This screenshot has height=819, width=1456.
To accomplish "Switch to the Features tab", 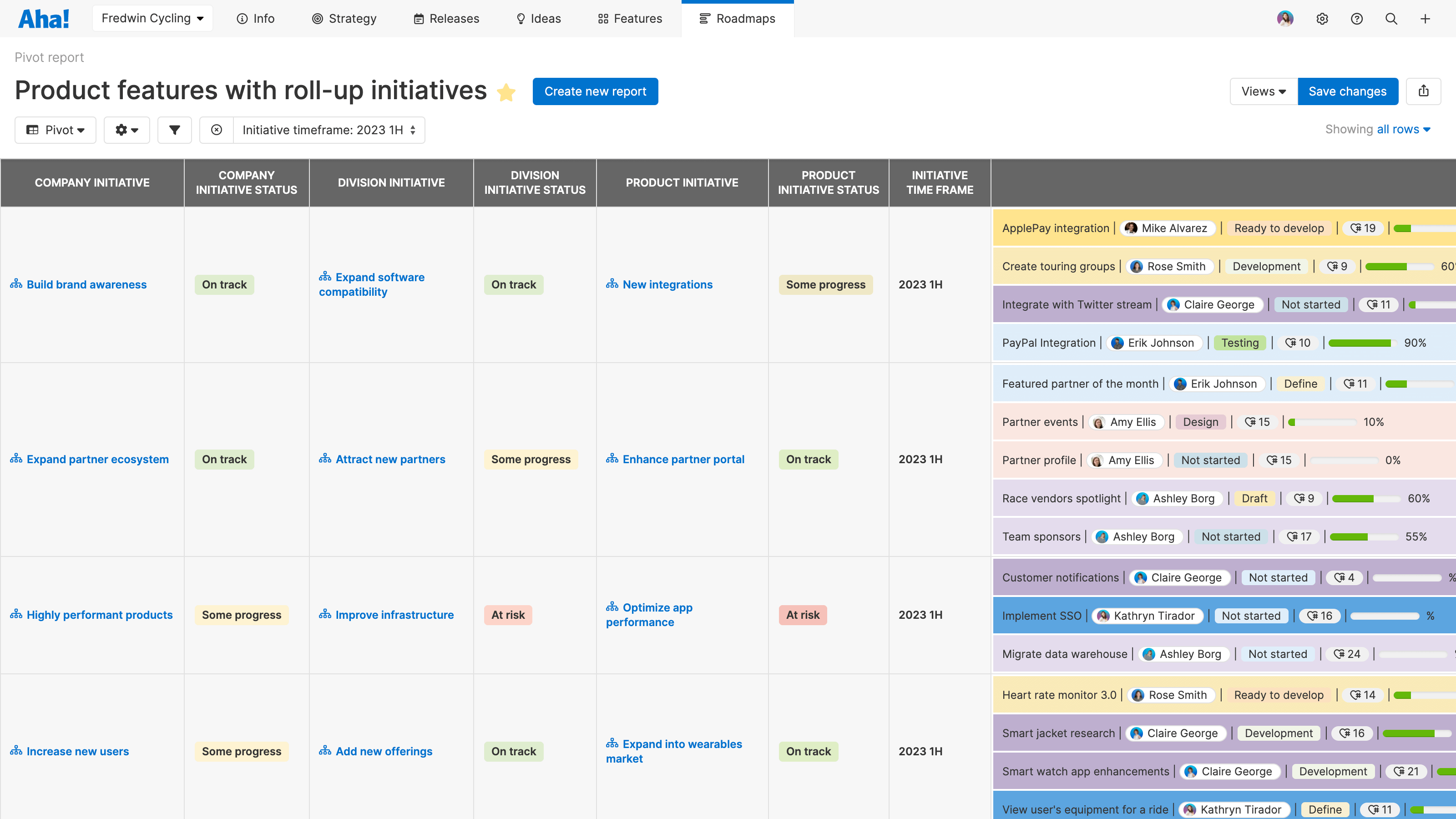I will pyautogui.click(x=629, y=18).
